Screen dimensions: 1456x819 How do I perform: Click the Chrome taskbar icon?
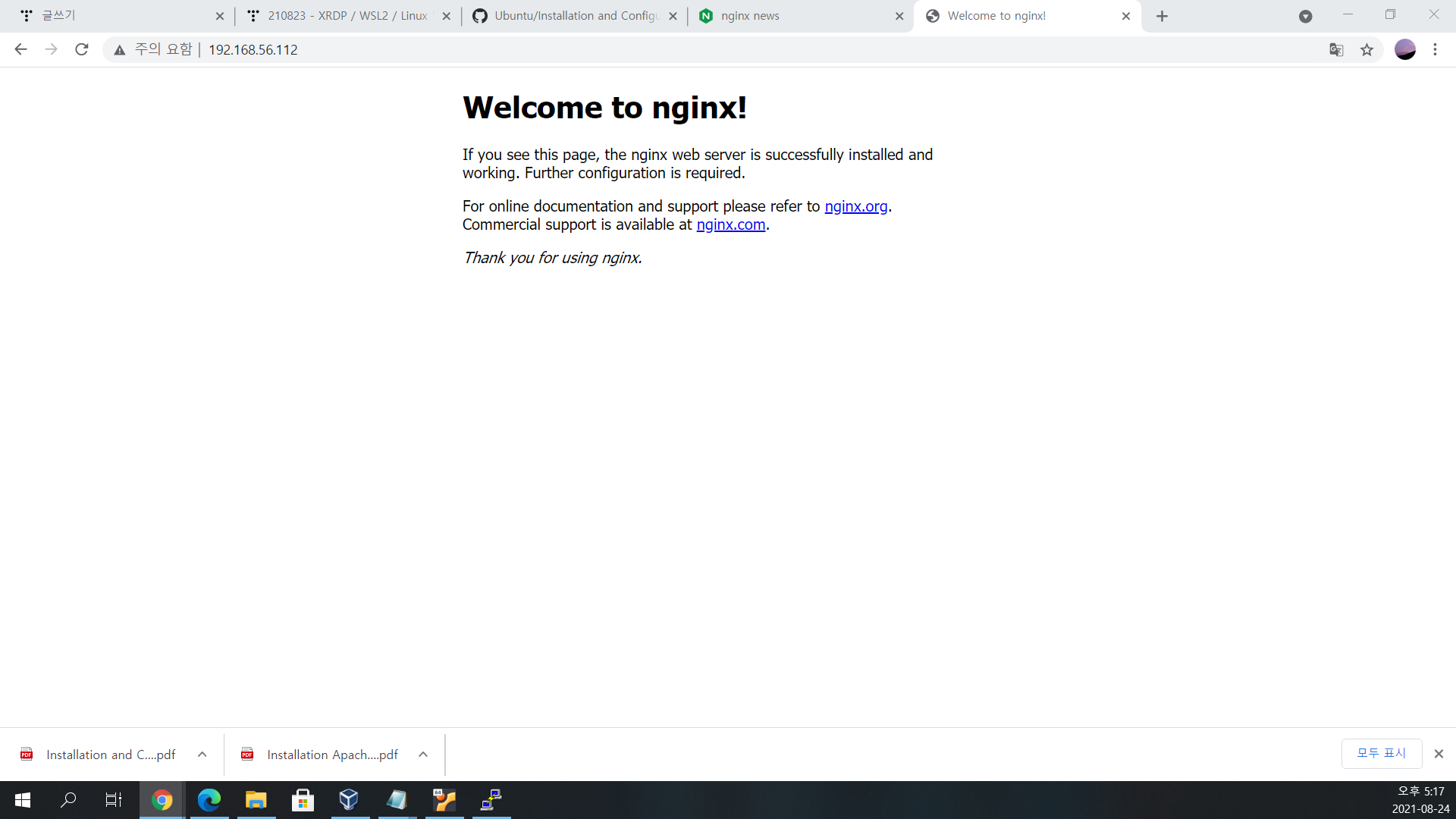point(162,800)
